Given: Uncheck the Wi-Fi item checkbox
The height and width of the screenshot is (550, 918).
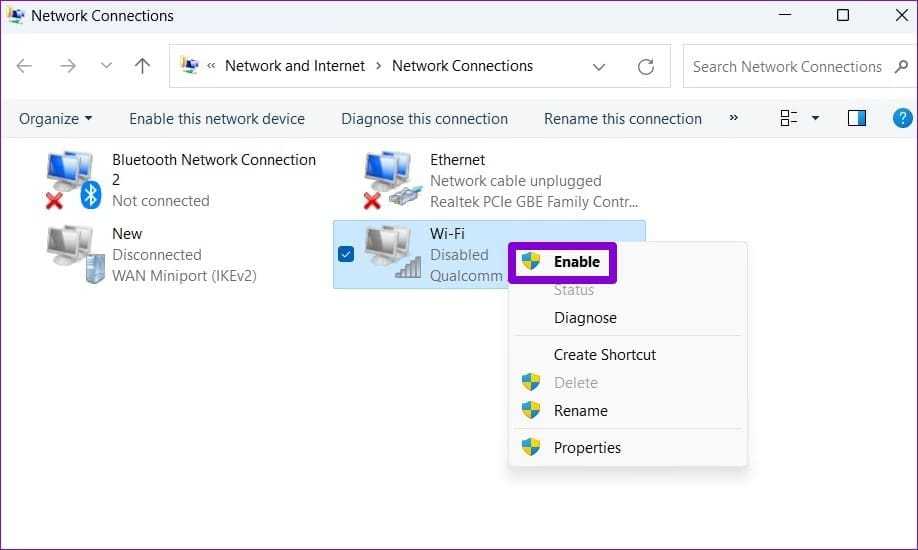Looking at the screenshot, I should coord(346,255).
